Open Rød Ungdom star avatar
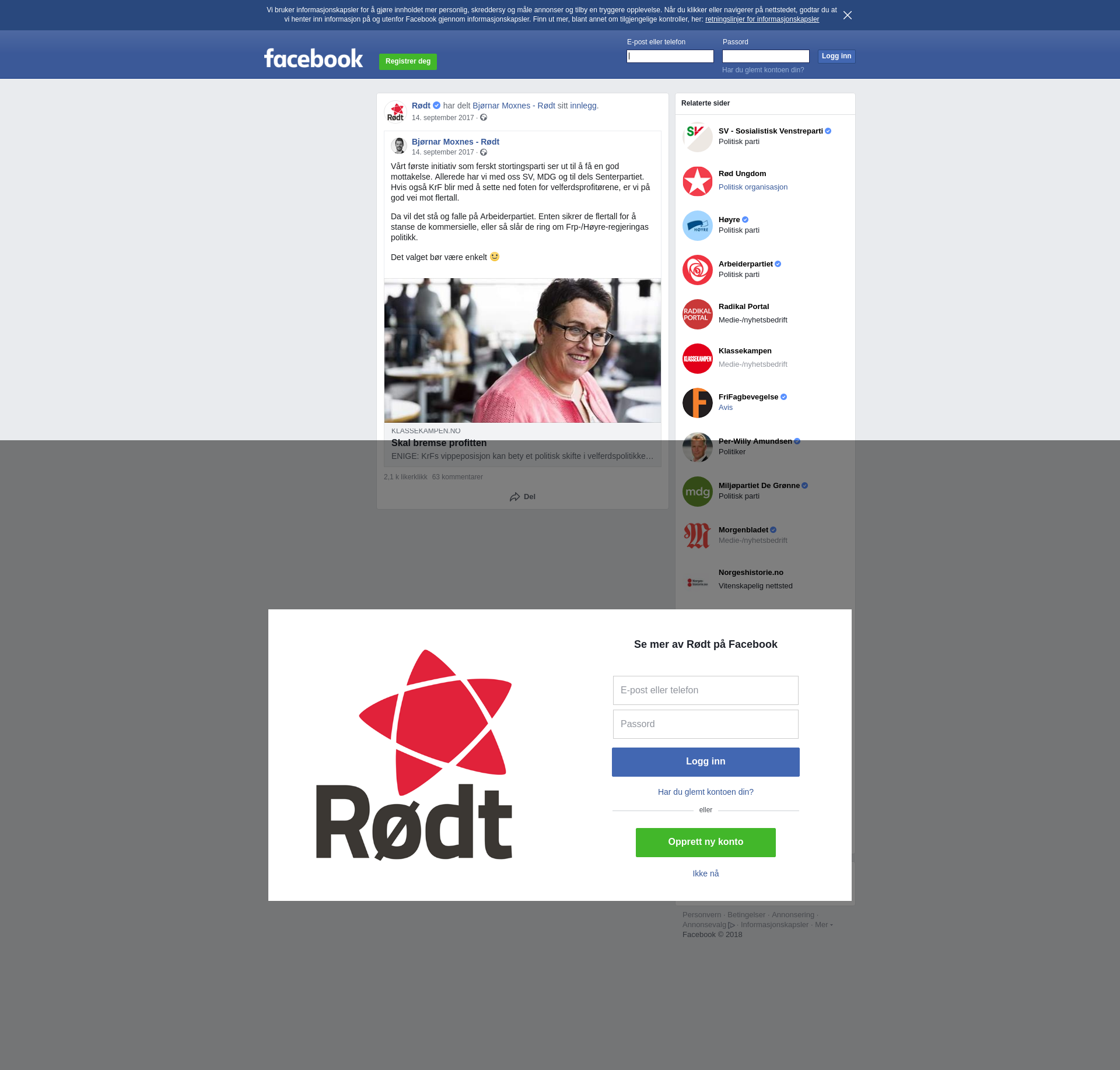The height and width of the screenshot is (1070, 1120). click(697, 181)
